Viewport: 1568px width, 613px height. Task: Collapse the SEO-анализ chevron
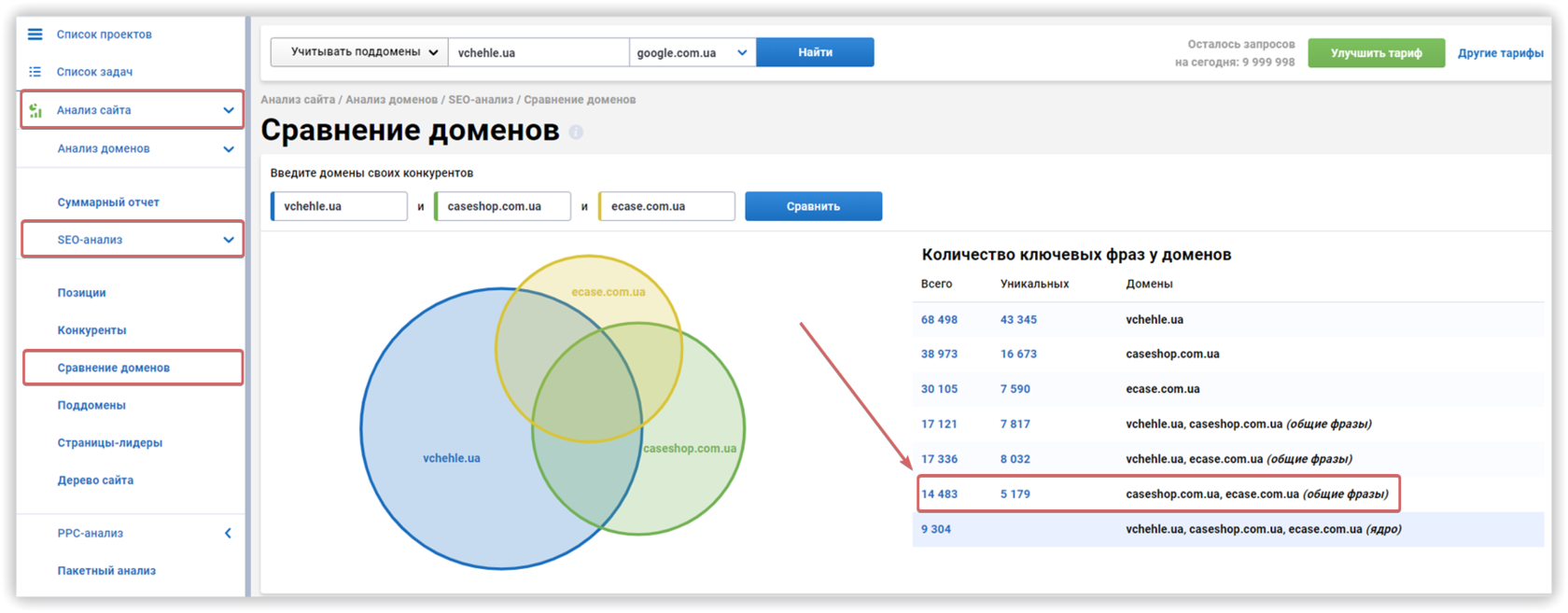click(x=229, y=240)
